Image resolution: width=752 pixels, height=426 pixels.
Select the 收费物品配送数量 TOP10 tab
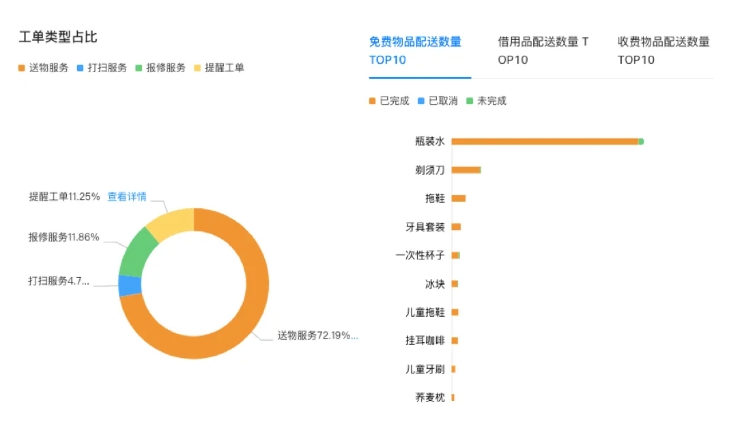(x=663, y=50)
